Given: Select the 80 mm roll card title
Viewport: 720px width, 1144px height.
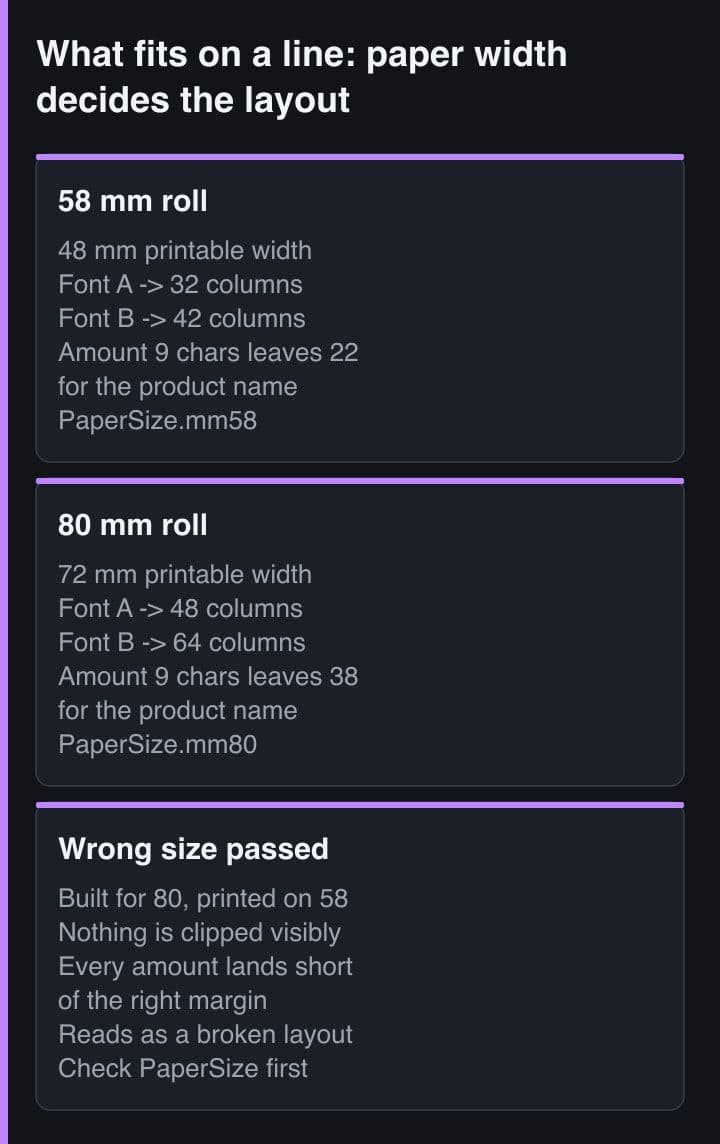Looking at the screenshot, I should pos(133,525).
